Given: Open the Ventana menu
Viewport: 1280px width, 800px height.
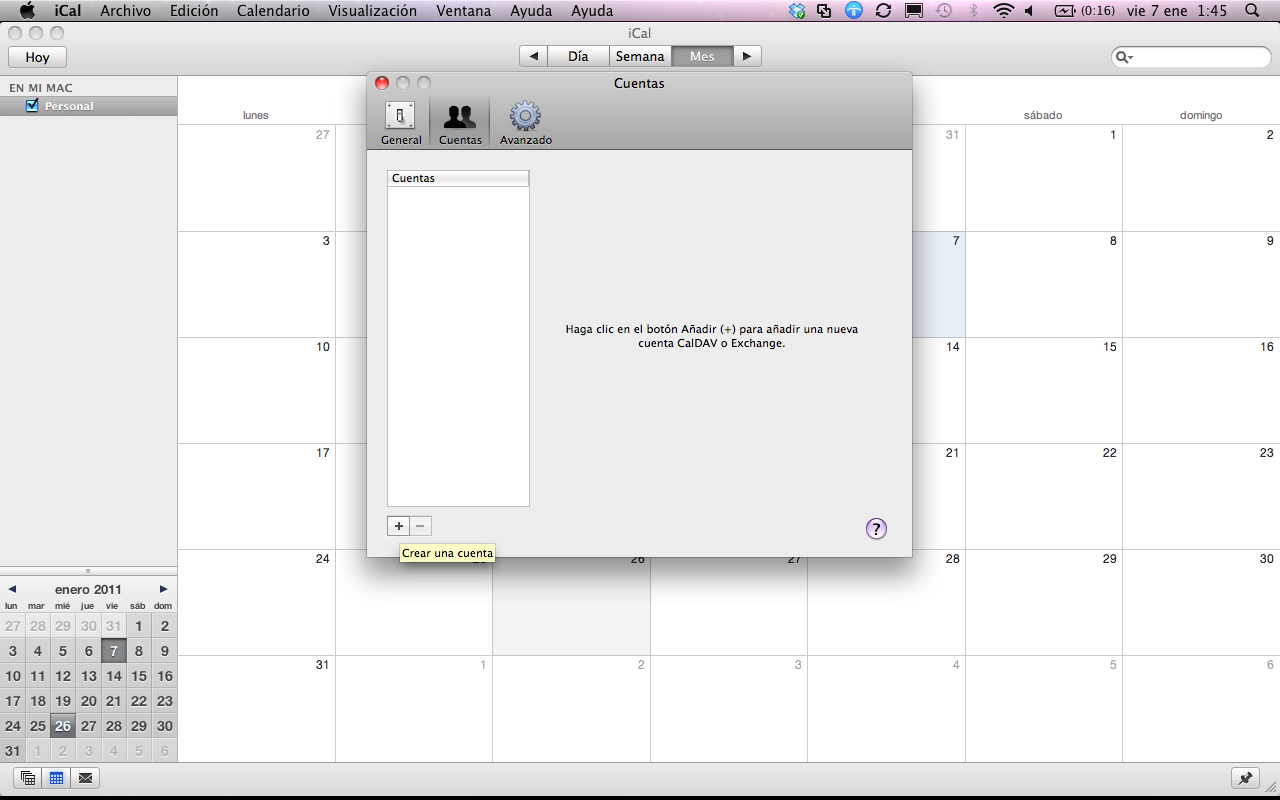Looking at the screenshot, I should pyautogui.click(x=464, y=11).
